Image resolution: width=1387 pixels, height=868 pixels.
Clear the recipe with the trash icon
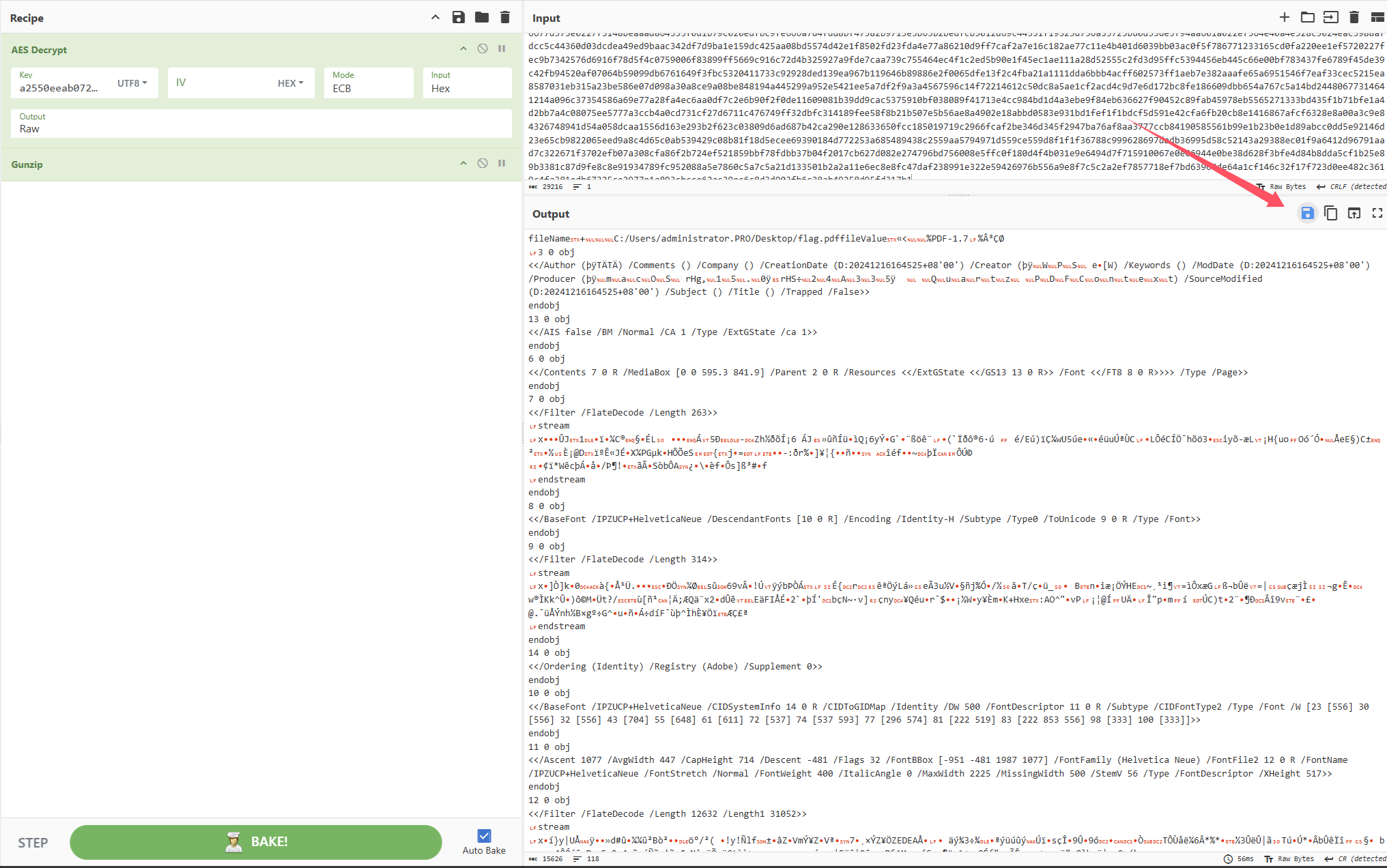505,18
